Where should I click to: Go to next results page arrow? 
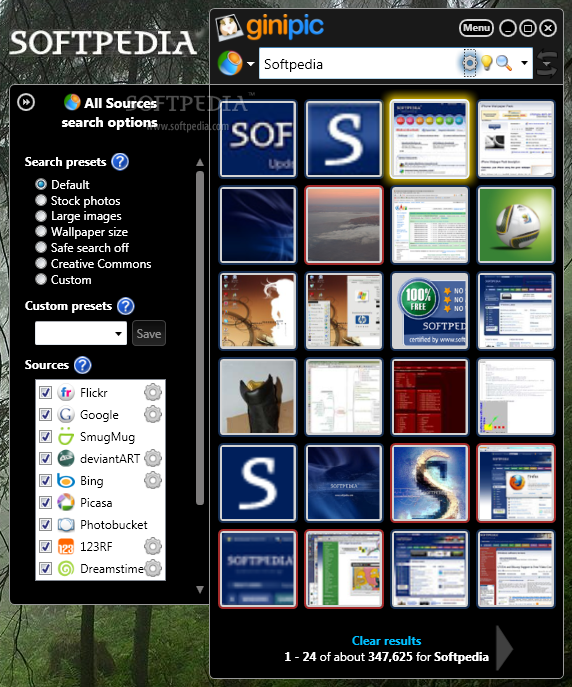point(504,648)
